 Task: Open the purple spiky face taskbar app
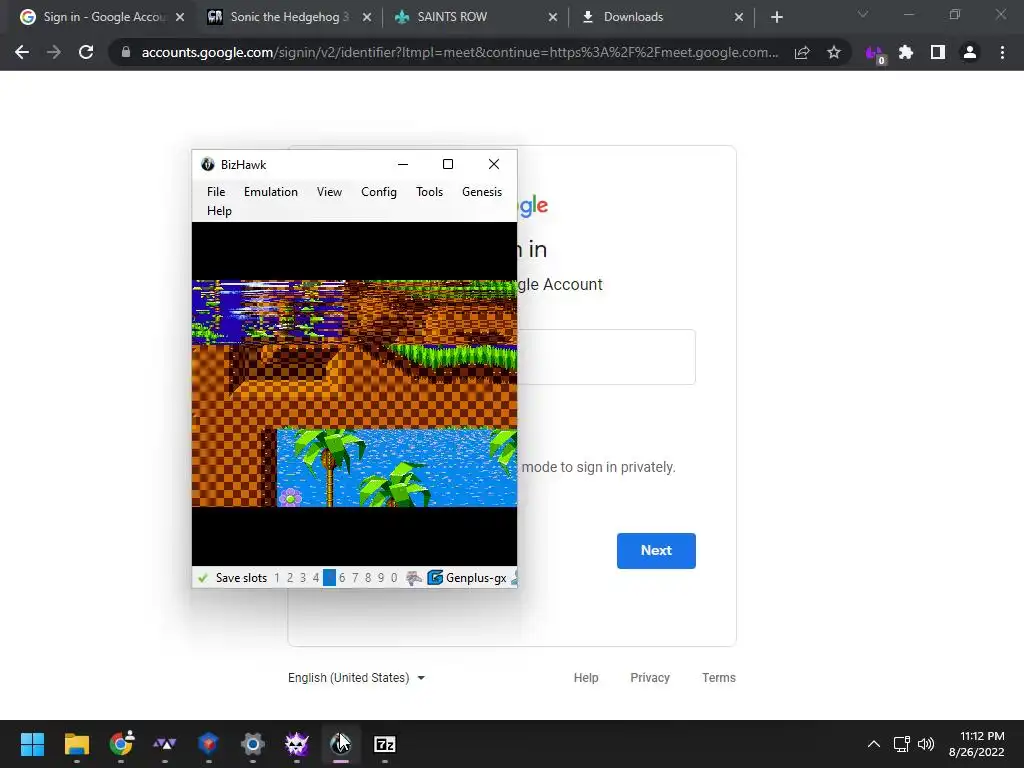296,744
